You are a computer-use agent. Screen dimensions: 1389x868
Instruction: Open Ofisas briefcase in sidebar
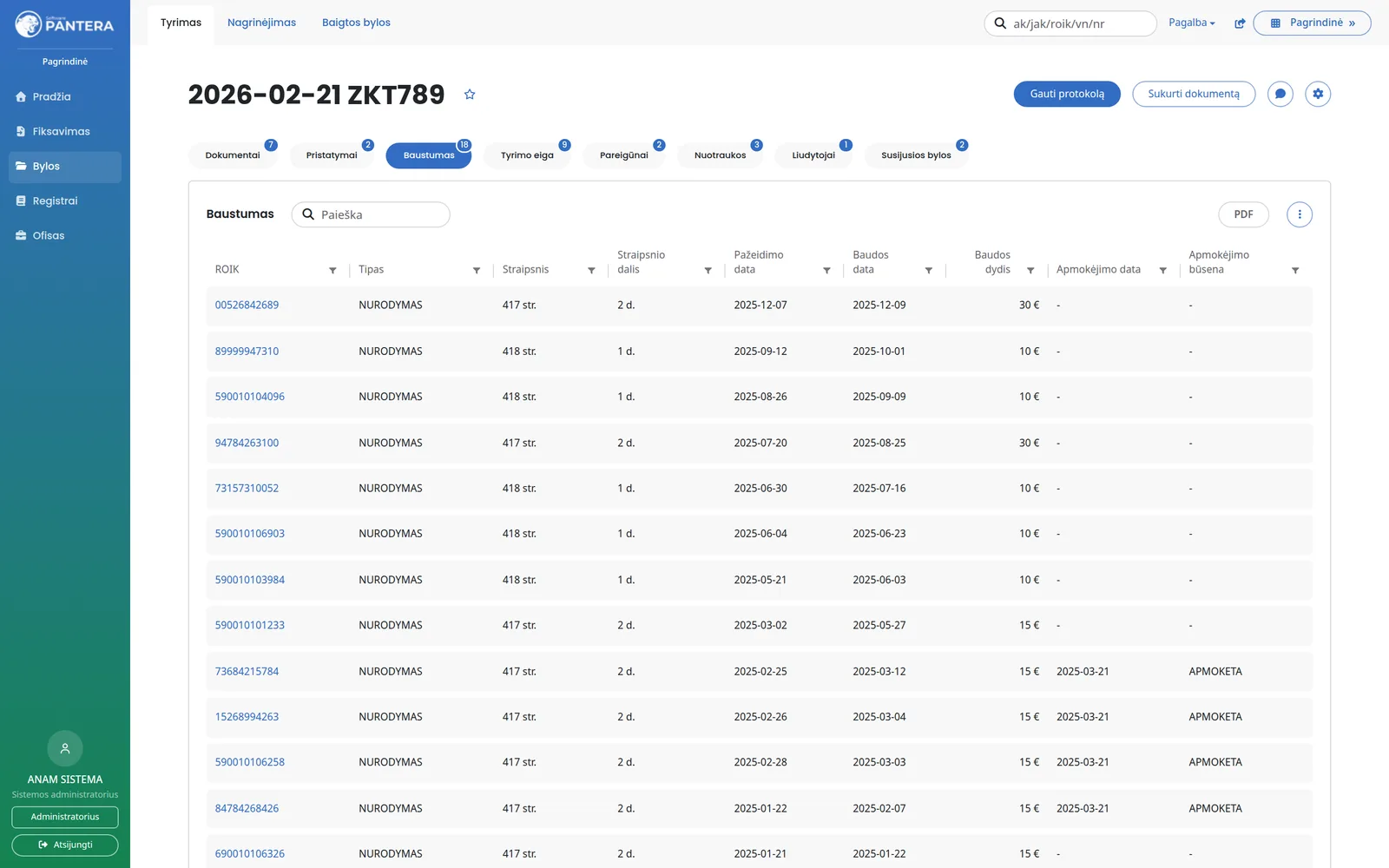[x=21, y=235]
